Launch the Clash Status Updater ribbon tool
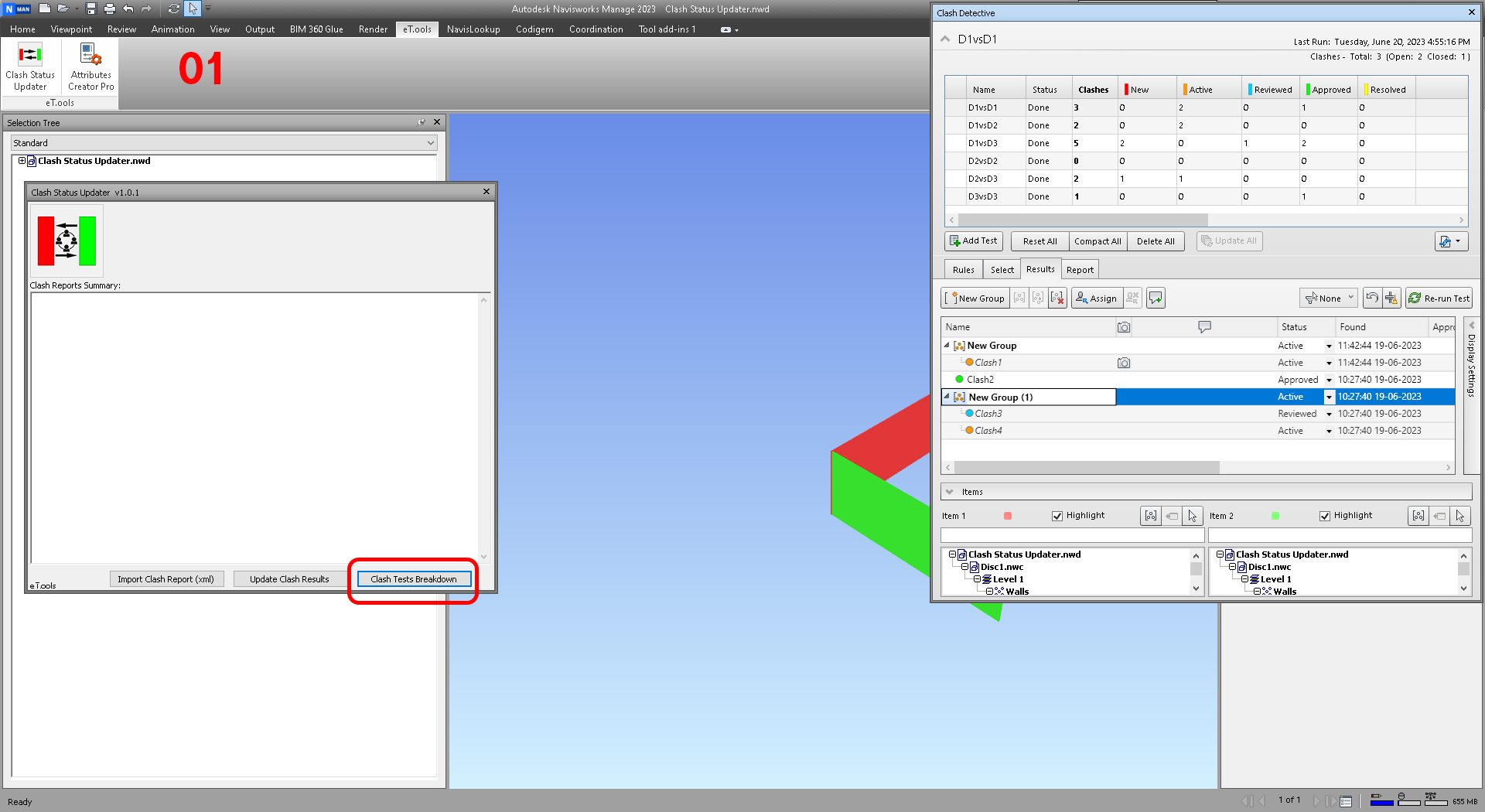This screenshot has width=1485, height=812. 30,67
